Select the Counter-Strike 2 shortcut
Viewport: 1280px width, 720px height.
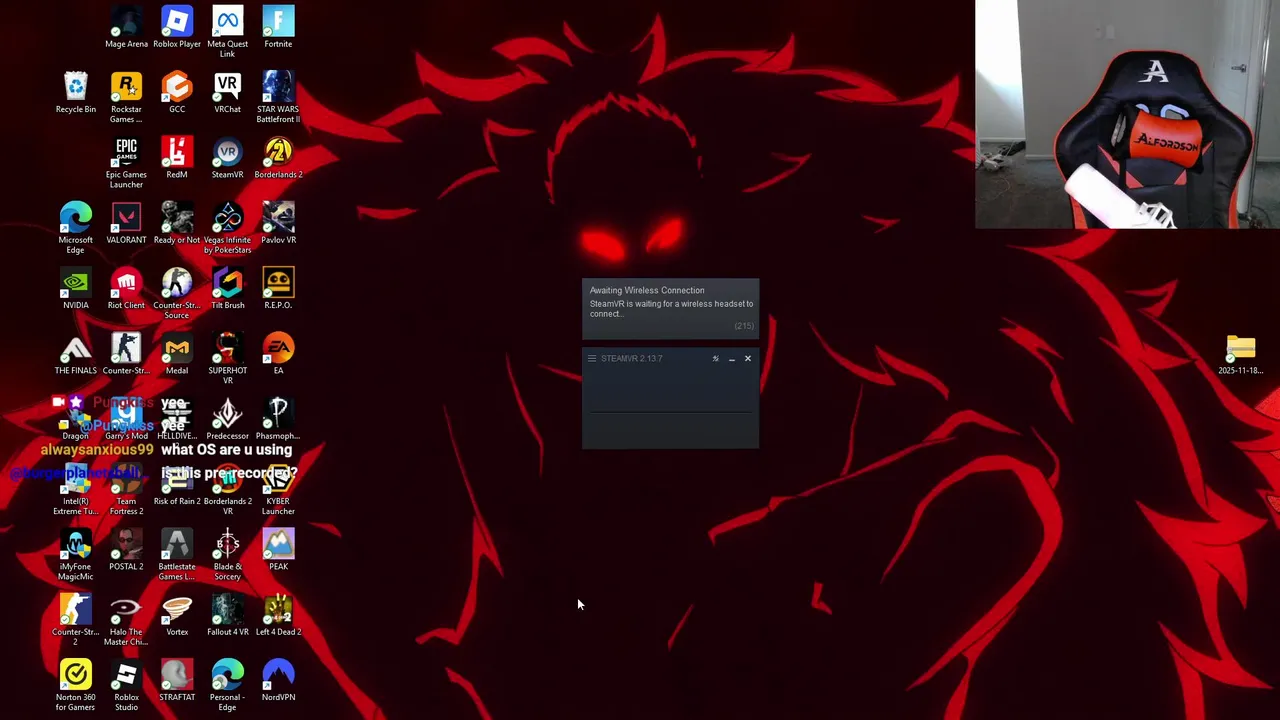point(76,620)
